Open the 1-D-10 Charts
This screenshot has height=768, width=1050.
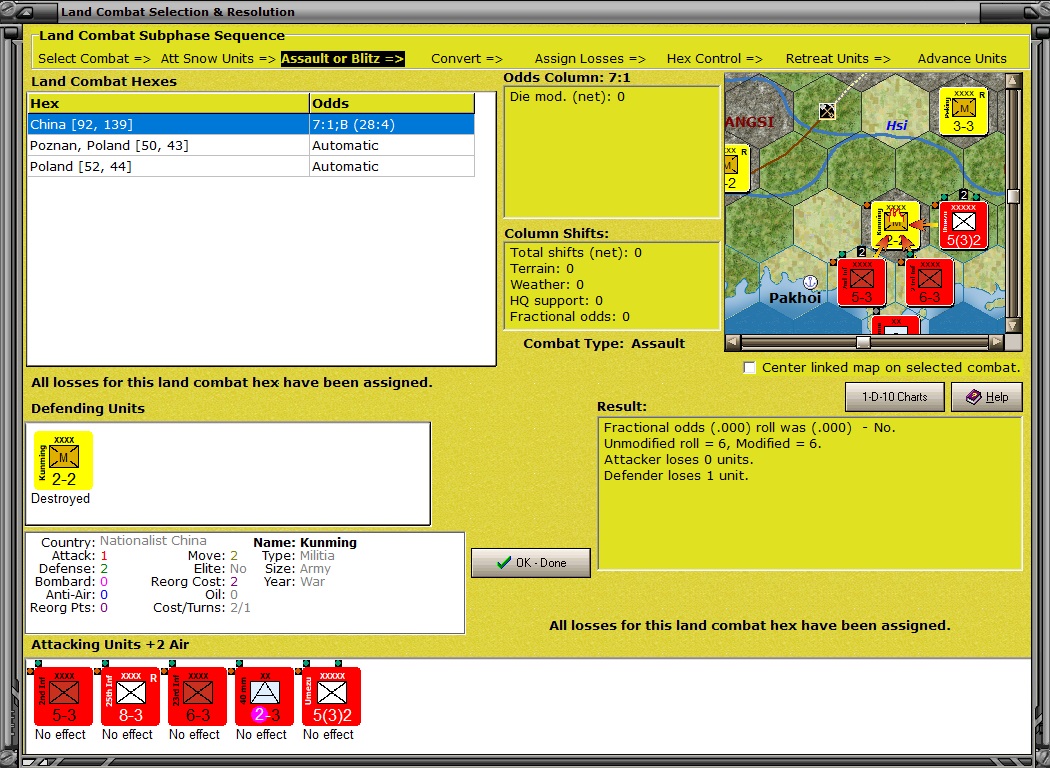coord(894,397)
